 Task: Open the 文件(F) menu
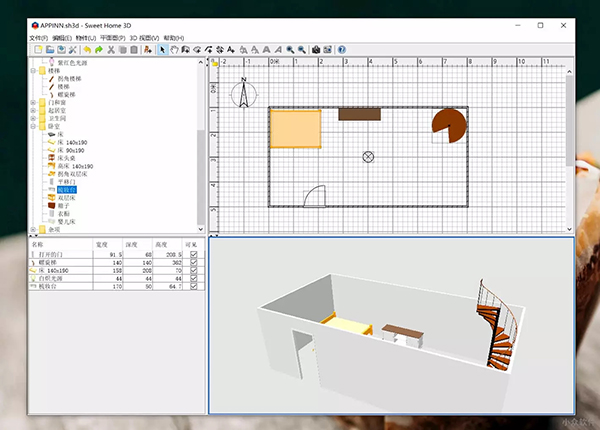39,37
